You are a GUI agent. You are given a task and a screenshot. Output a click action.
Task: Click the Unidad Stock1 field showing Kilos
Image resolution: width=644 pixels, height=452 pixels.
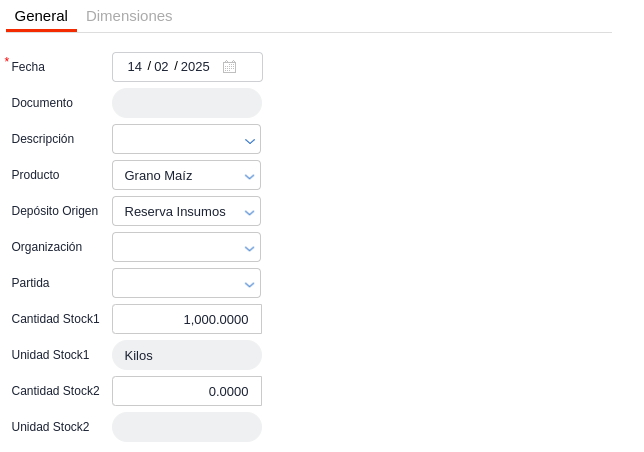pyautogui.click(x=187, y=355)
